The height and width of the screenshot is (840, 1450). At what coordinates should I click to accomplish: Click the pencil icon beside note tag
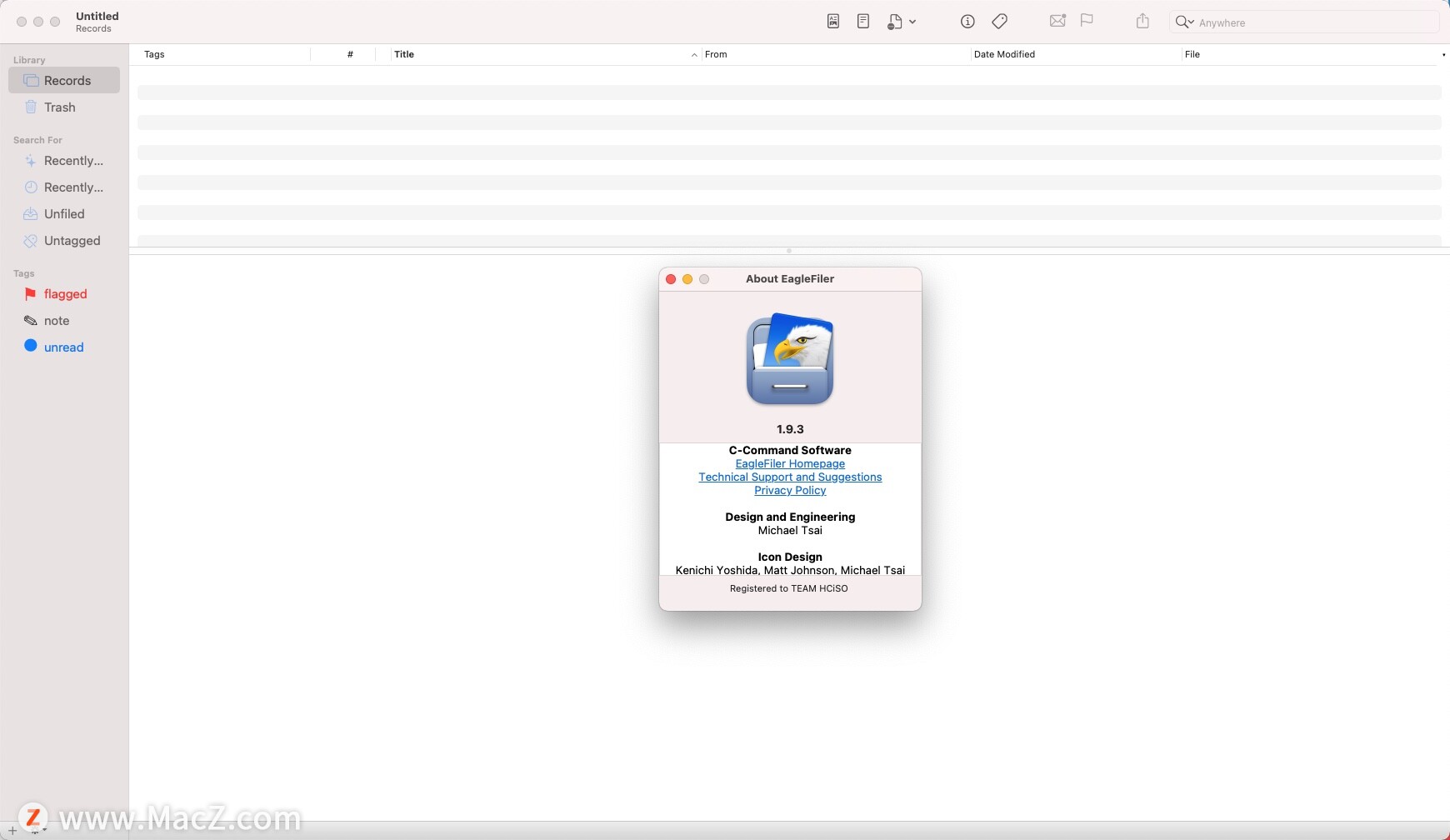31,321
